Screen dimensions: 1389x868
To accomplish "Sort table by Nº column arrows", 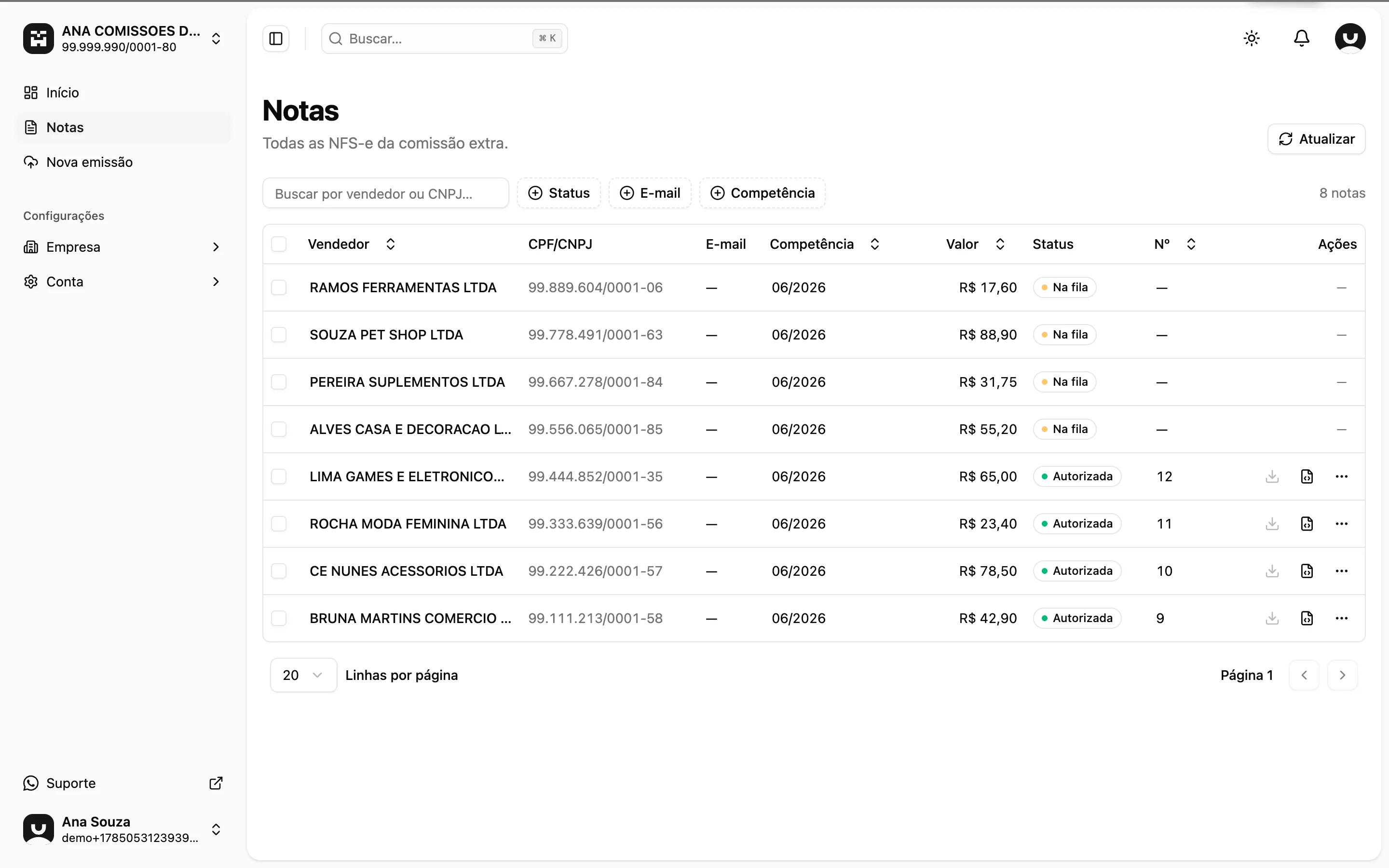I will tap(1191, 244).
